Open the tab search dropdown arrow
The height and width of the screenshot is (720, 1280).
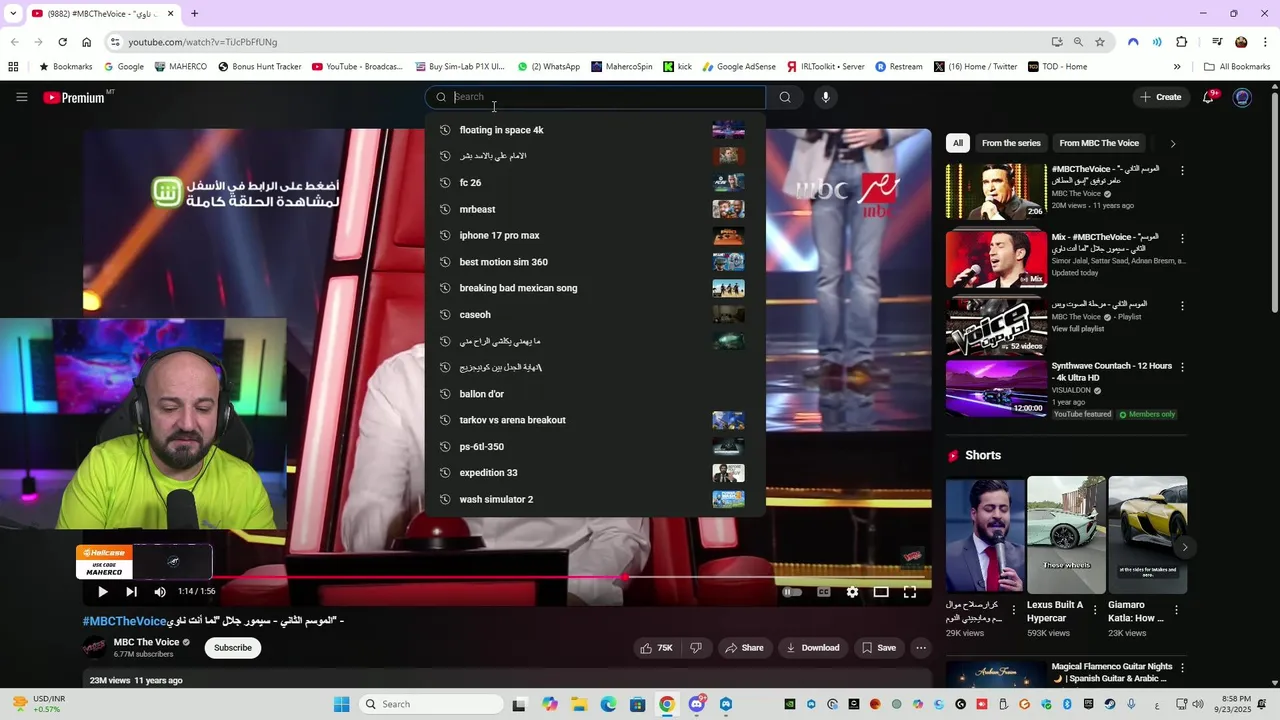[12, 13]
